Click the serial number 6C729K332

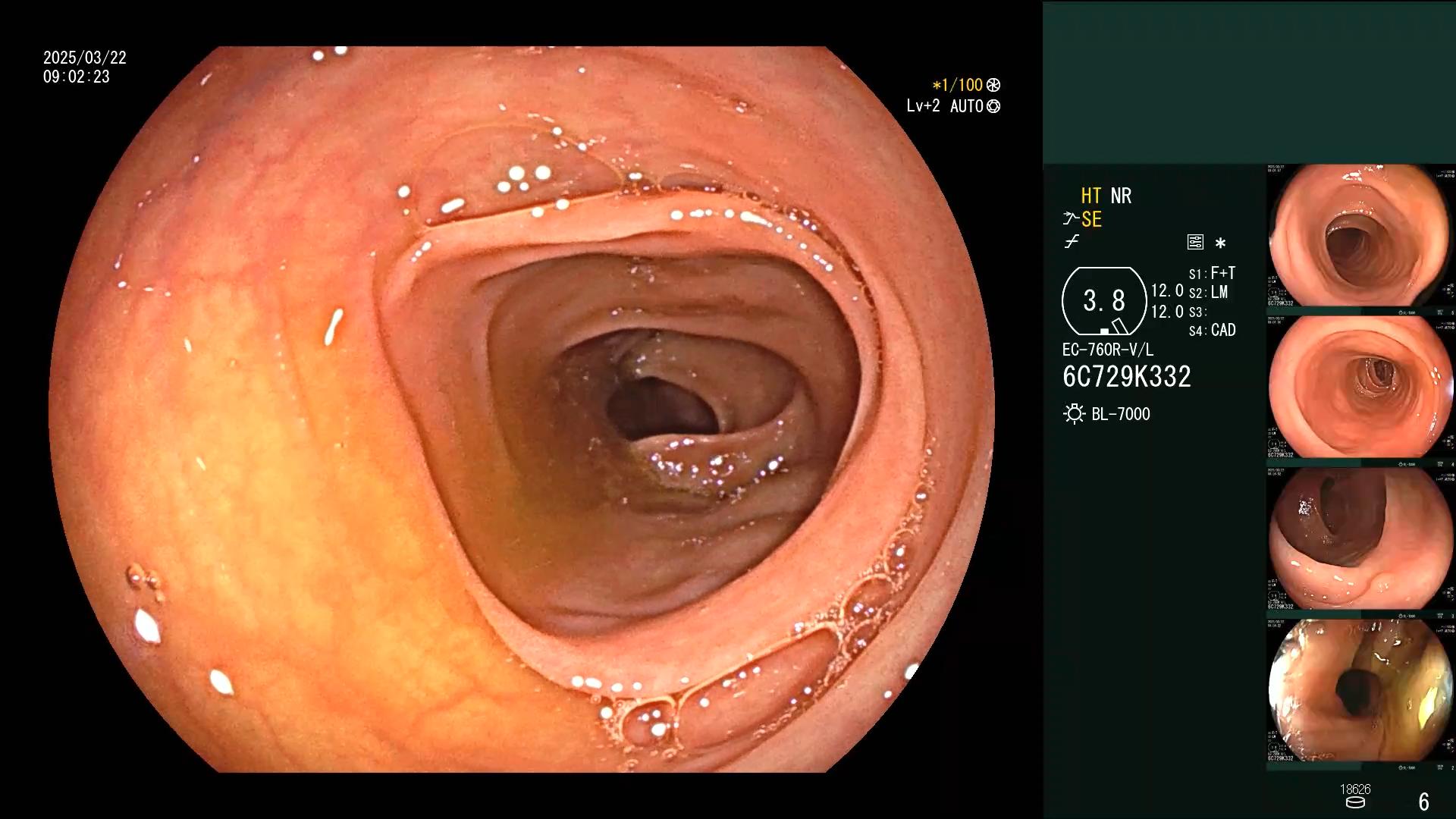point(1126,377)
